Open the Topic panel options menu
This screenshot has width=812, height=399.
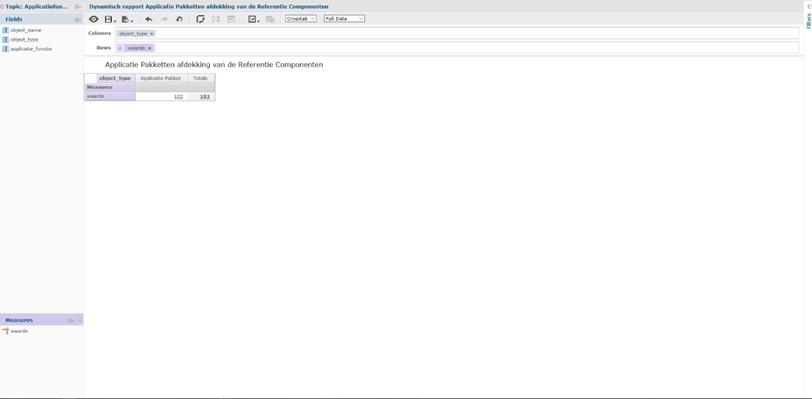[78, 7]
